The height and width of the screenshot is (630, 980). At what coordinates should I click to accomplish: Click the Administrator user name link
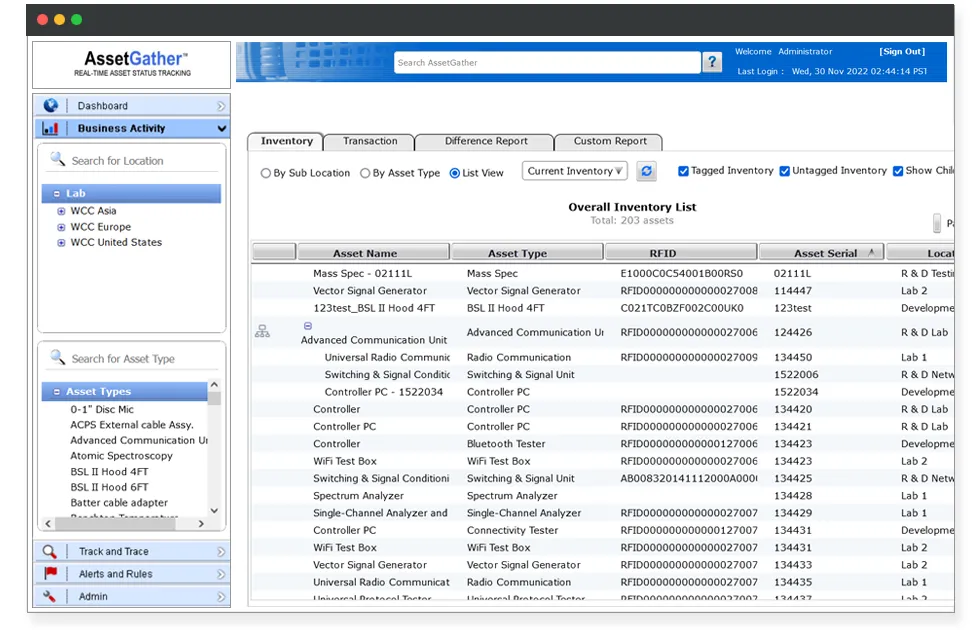coord(805,51)
